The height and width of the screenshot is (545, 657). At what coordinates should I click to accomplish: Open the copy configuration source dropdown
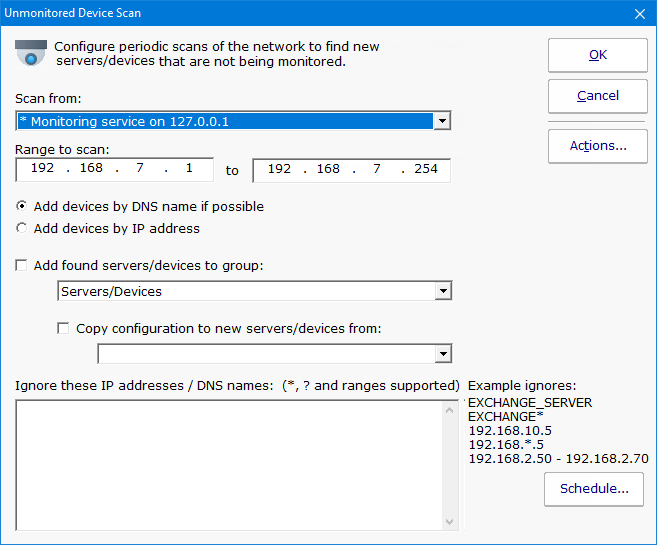tap(442, 354)
